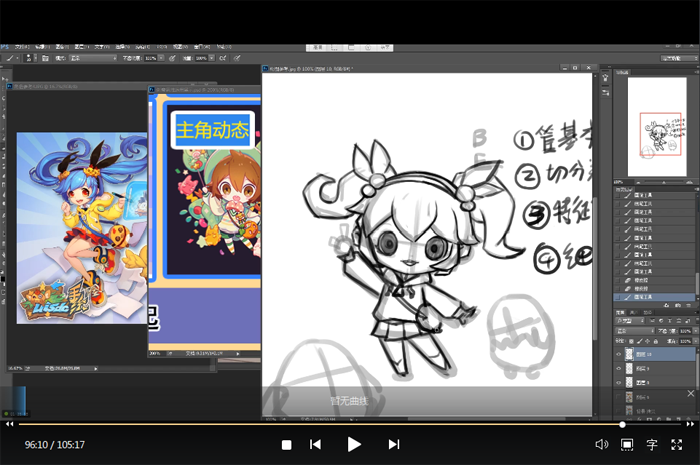The height and width of the screenshot is (465, 700).
Task: Mute the video with speaker icon
Action: coord(601,444)
